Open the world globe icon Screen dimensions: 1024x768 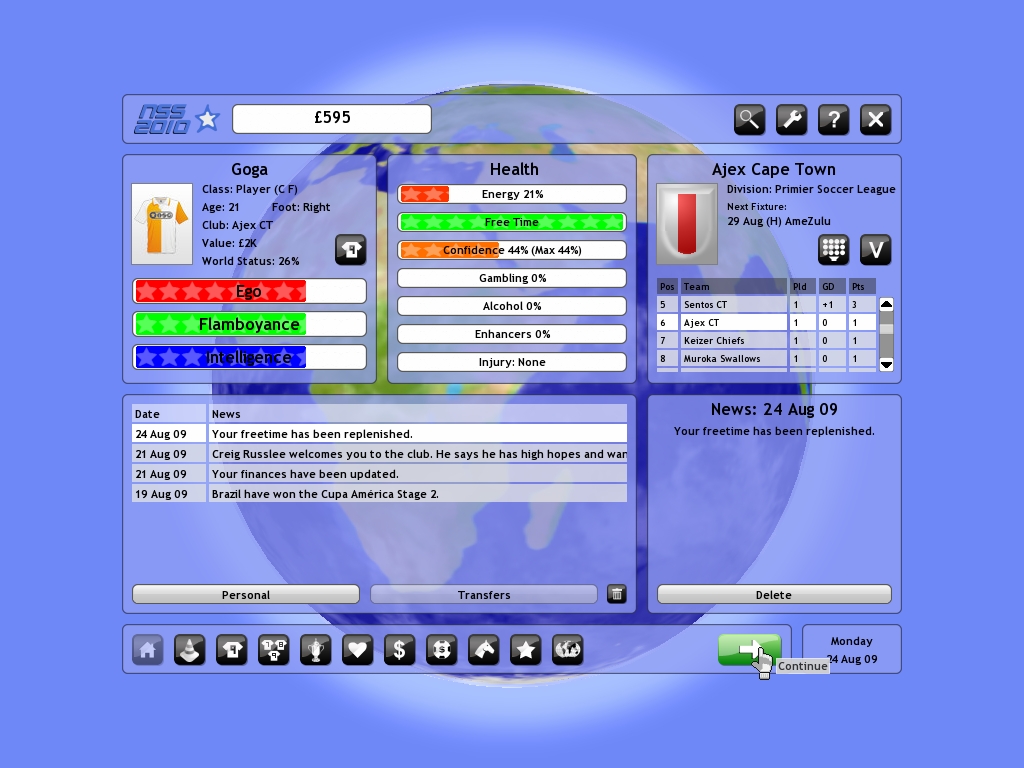point(568,650)
